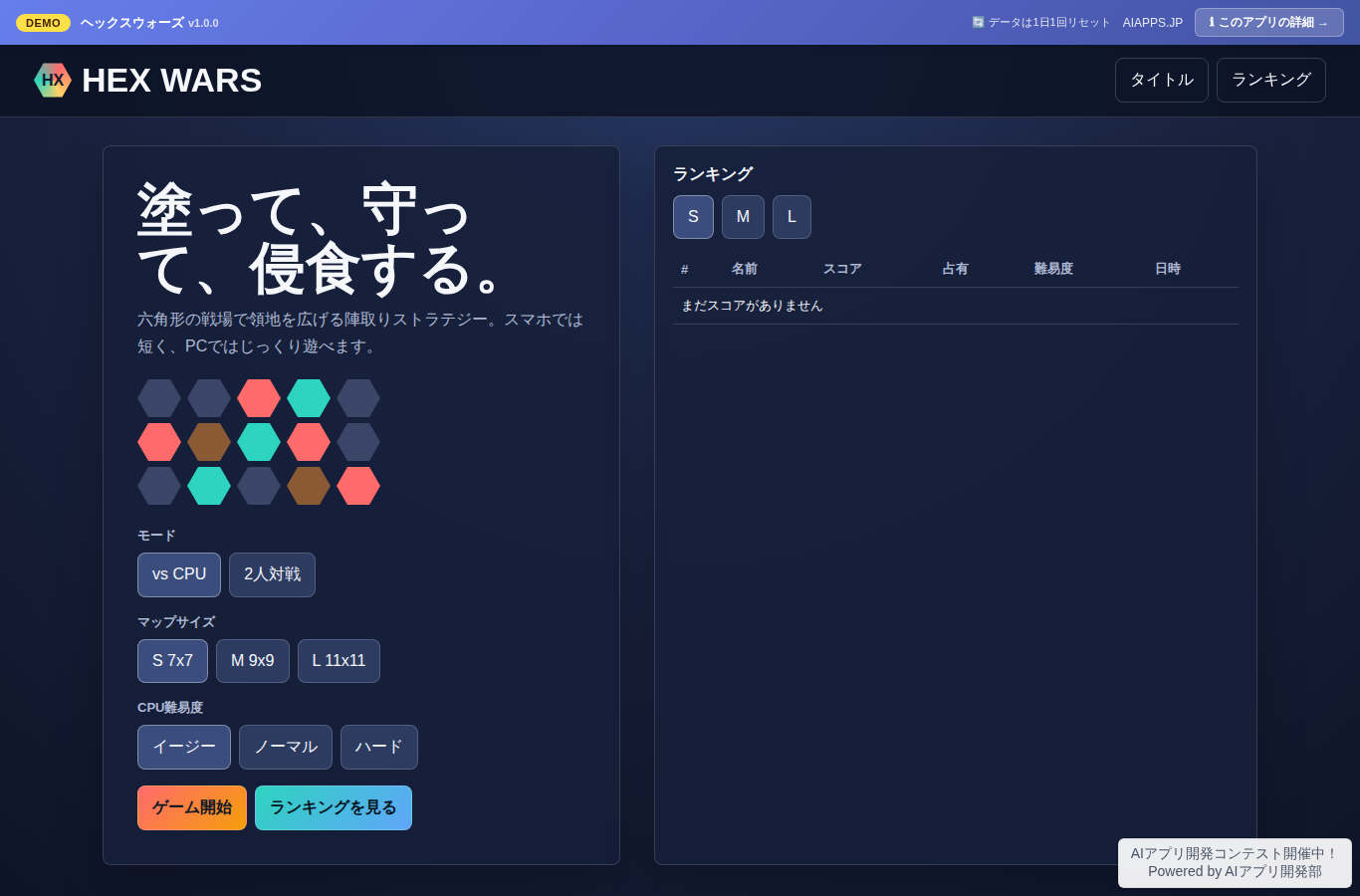
Task: Click データは1日1回リセット notice
Action: tap(1040, 23)
